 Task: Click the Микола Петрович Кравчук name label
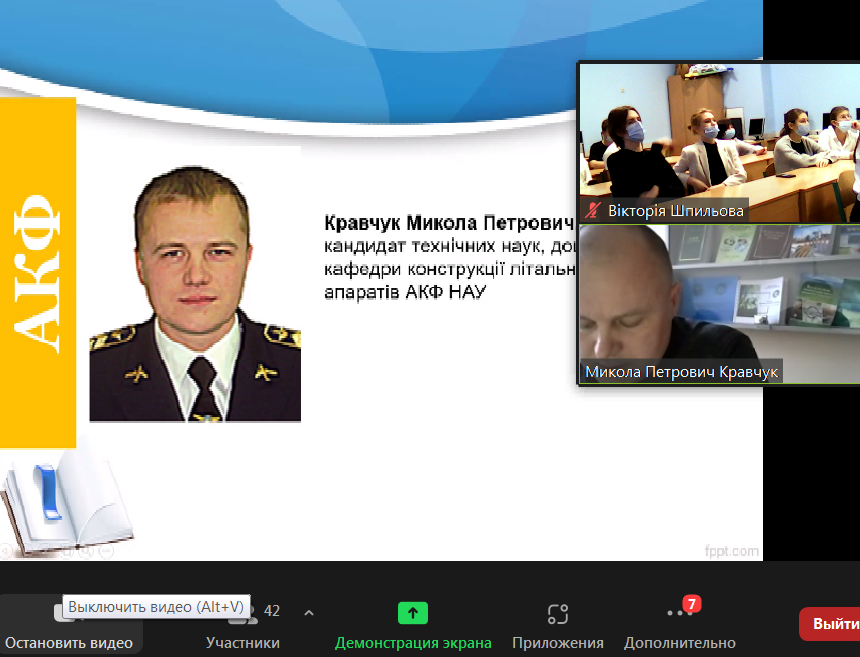point(681,372)
